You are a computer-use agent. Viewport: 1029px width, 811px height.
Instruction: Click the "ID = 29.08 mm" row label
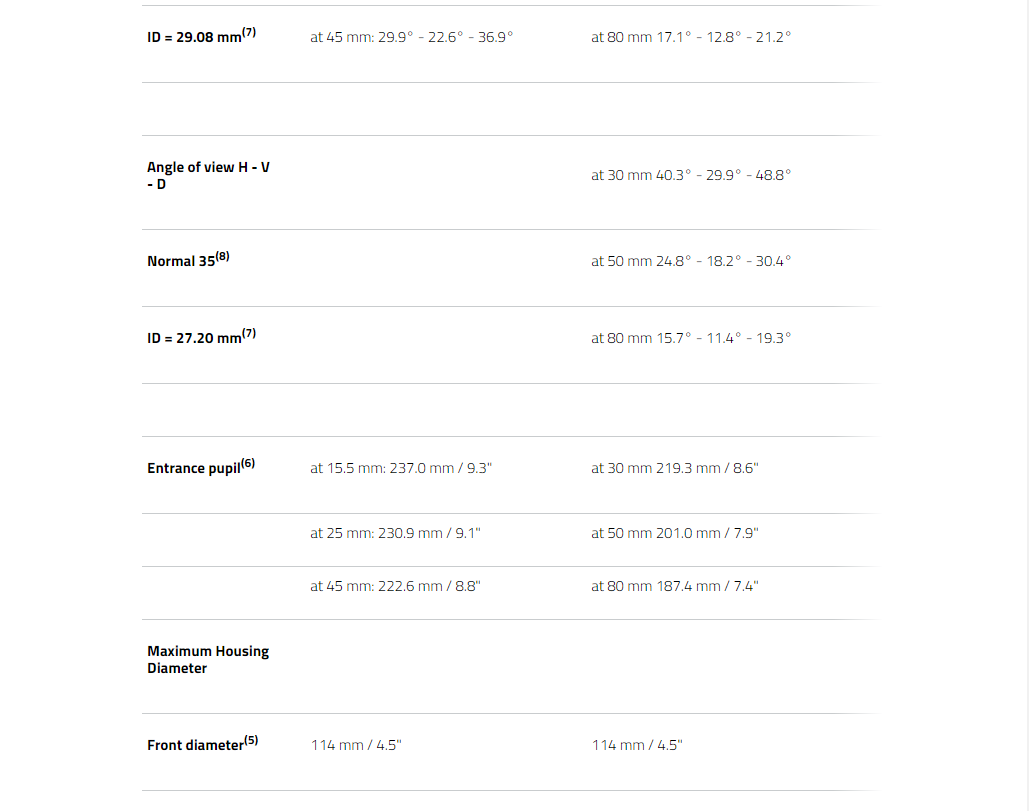point(194,39)
